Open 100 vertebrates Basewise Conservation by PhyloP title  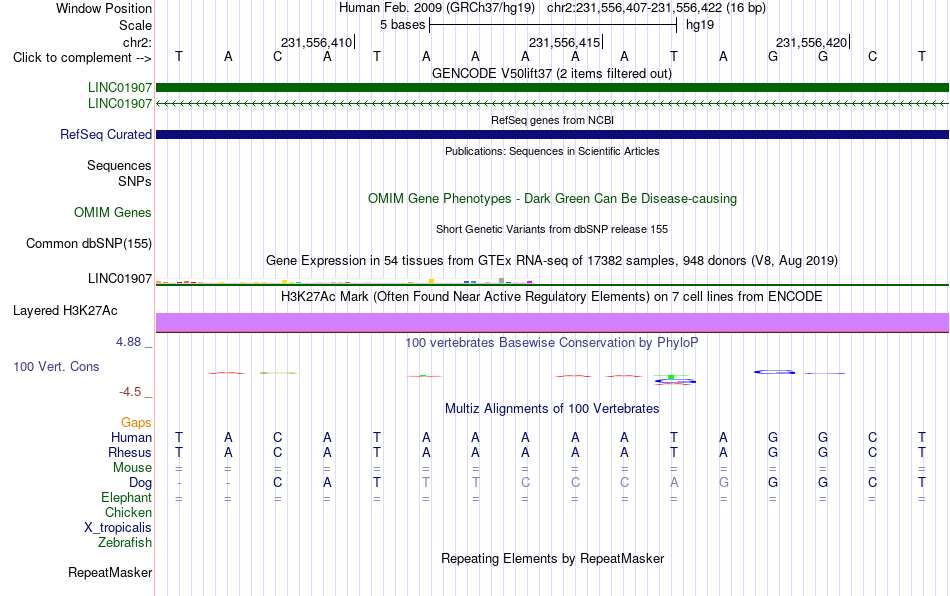click(x=551, y=343)
